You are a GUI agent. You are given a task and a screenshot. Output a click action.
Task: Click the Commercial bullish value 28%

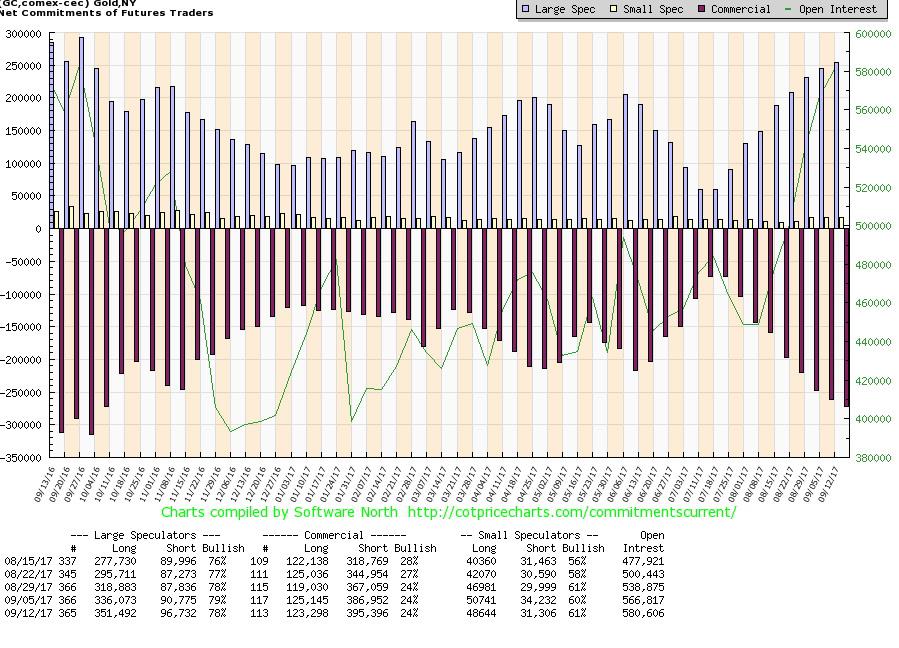[409, 561]
